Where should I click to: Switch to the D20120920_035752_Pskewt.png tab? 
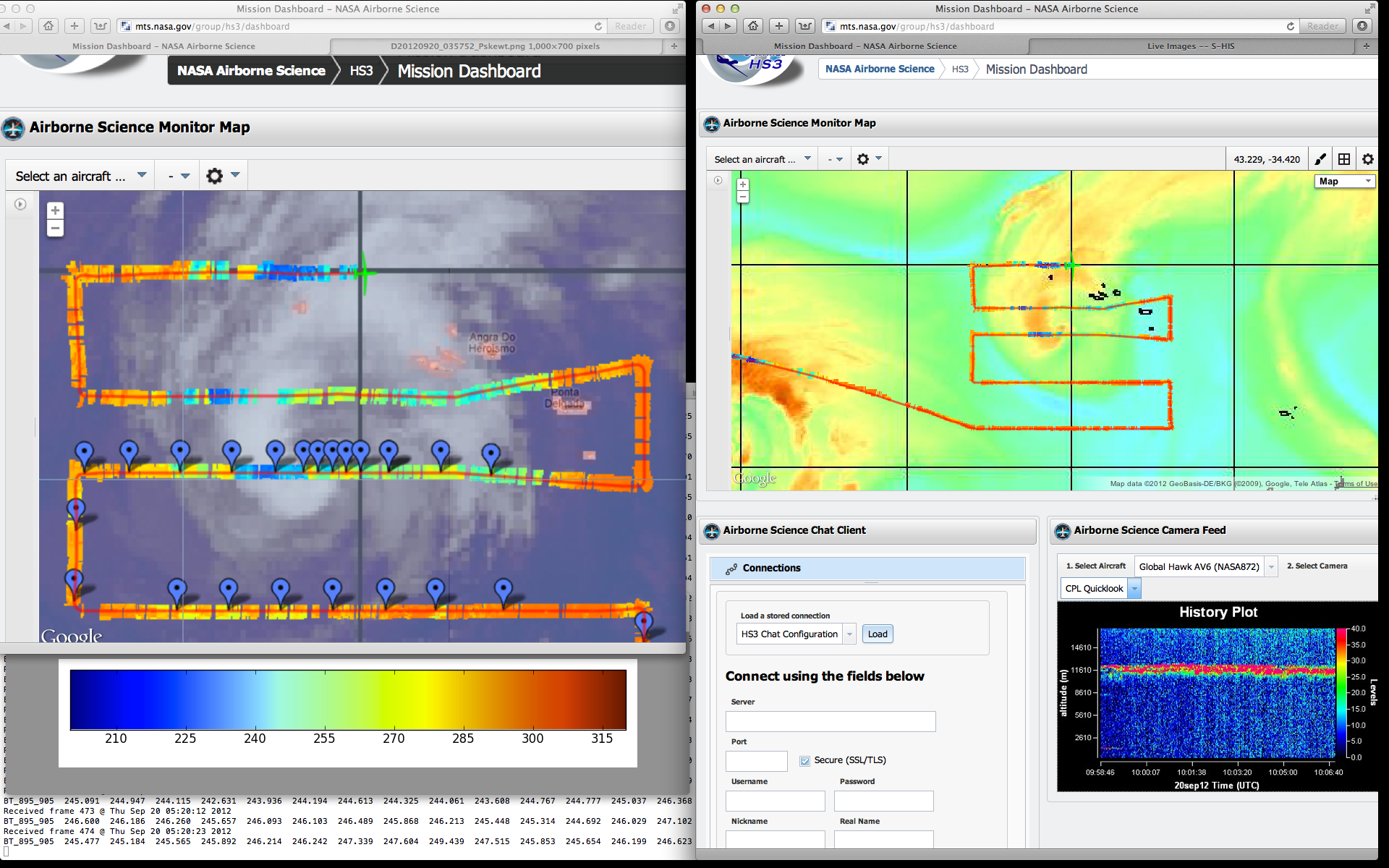495,46
